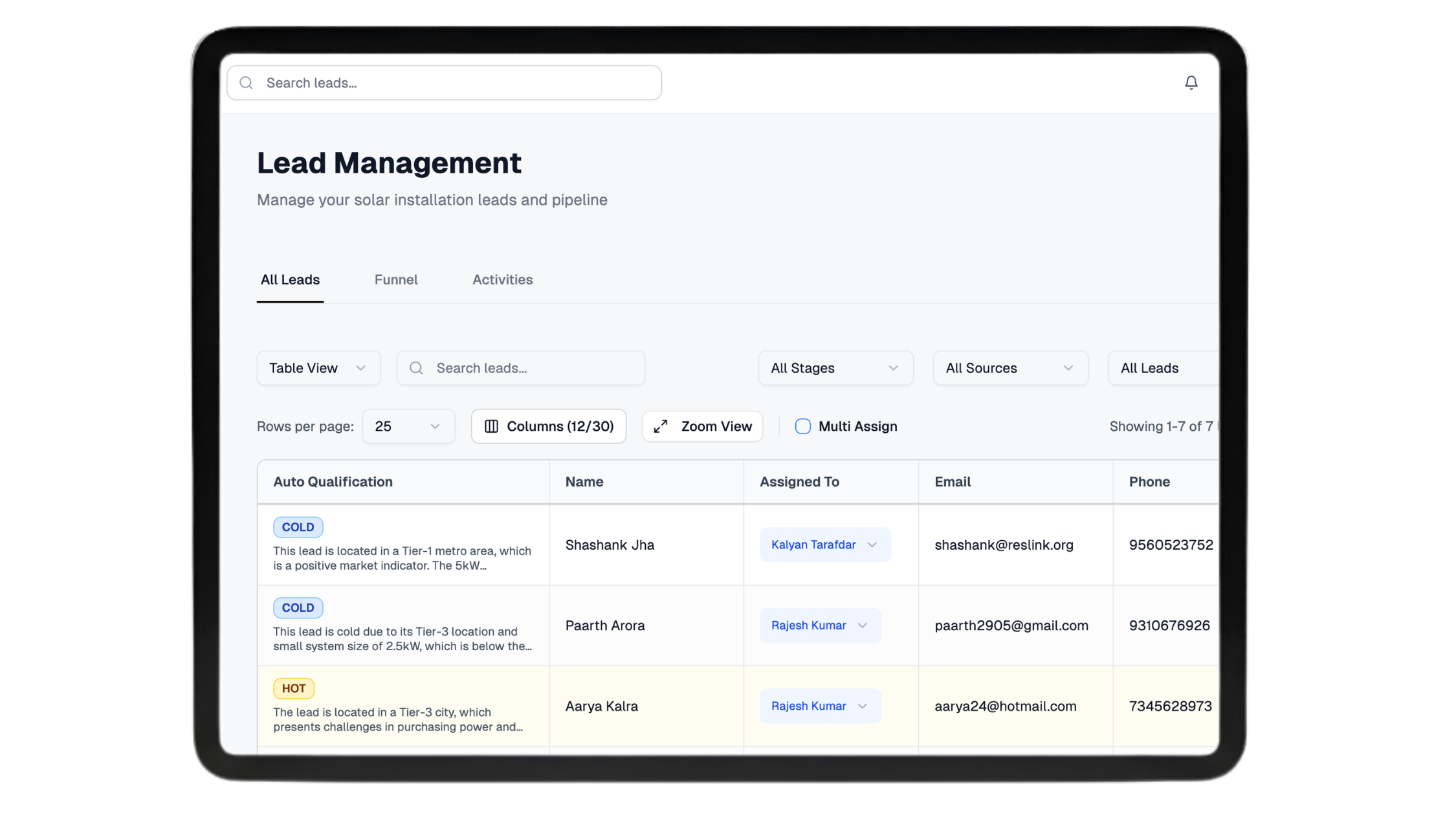Open the All Stages dropdown
The image size is (1456, 819).
click(835, 367)
